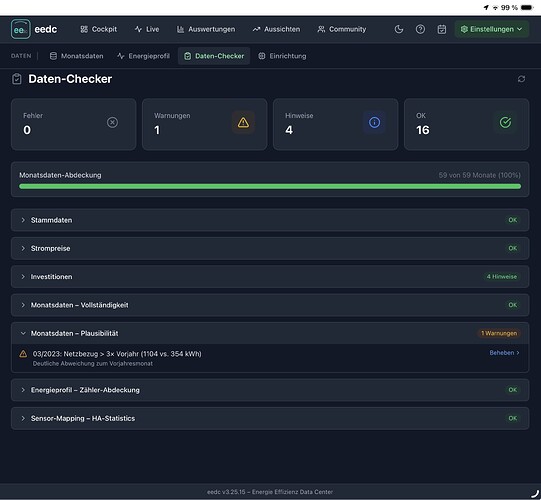The image size is (541, 500).
Task: Go to the Community page
Action: pos(342,29)
